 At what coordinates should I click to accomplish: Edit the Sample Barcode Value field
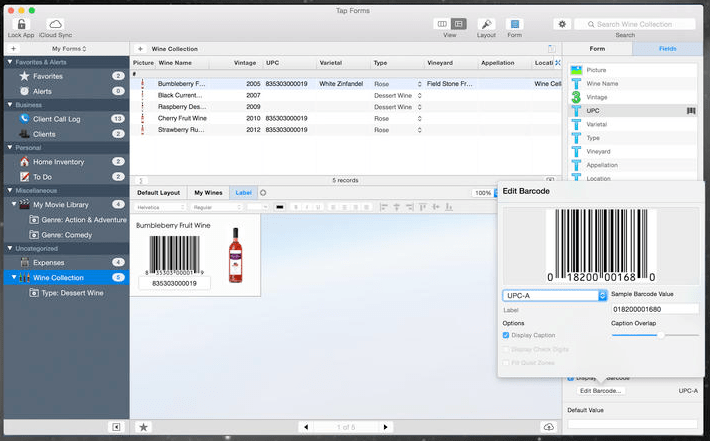click(x=655, y=309)
